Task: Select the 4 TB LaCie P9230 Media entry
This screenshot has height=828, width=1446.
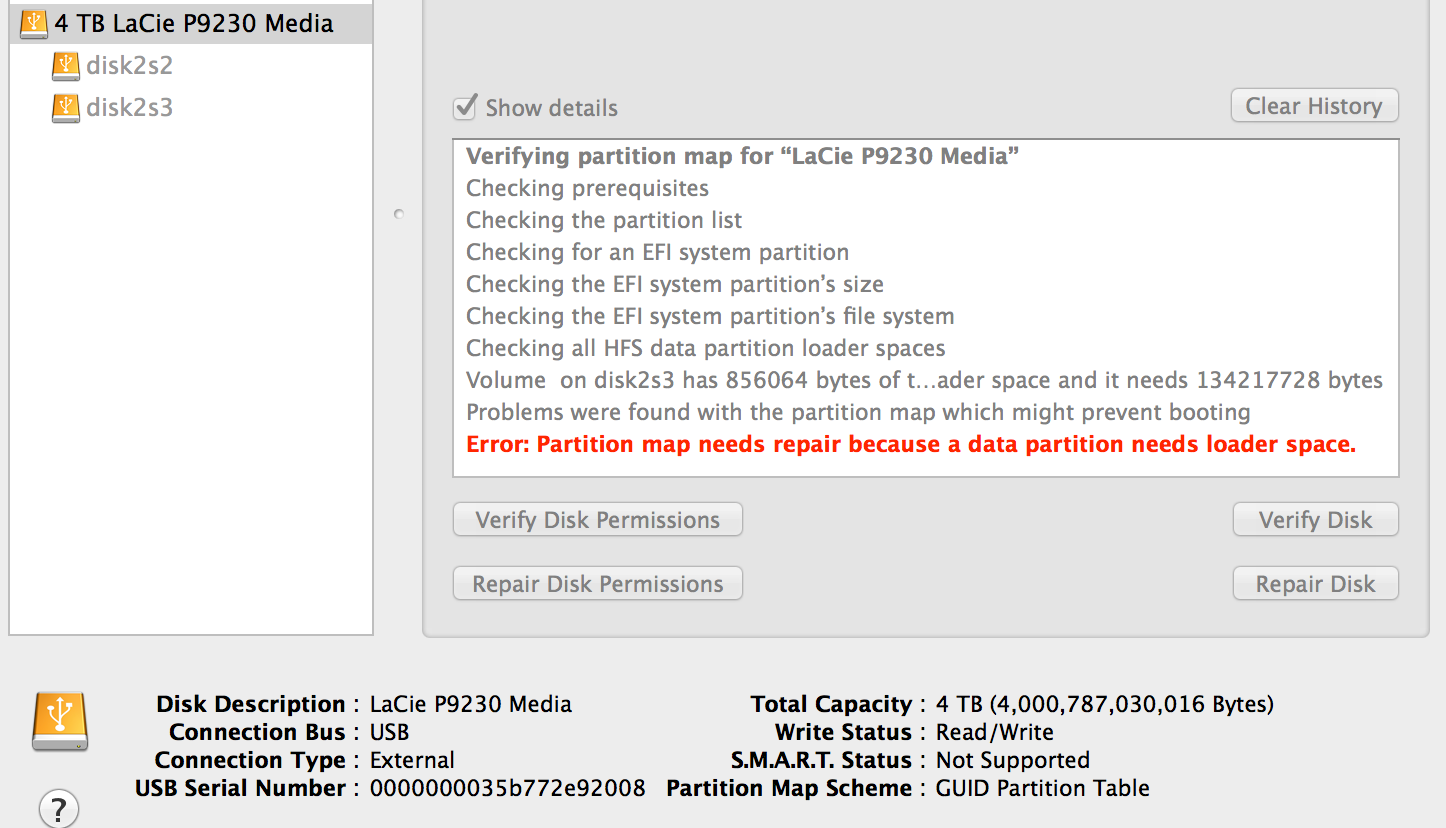Action: pos(194,23)
